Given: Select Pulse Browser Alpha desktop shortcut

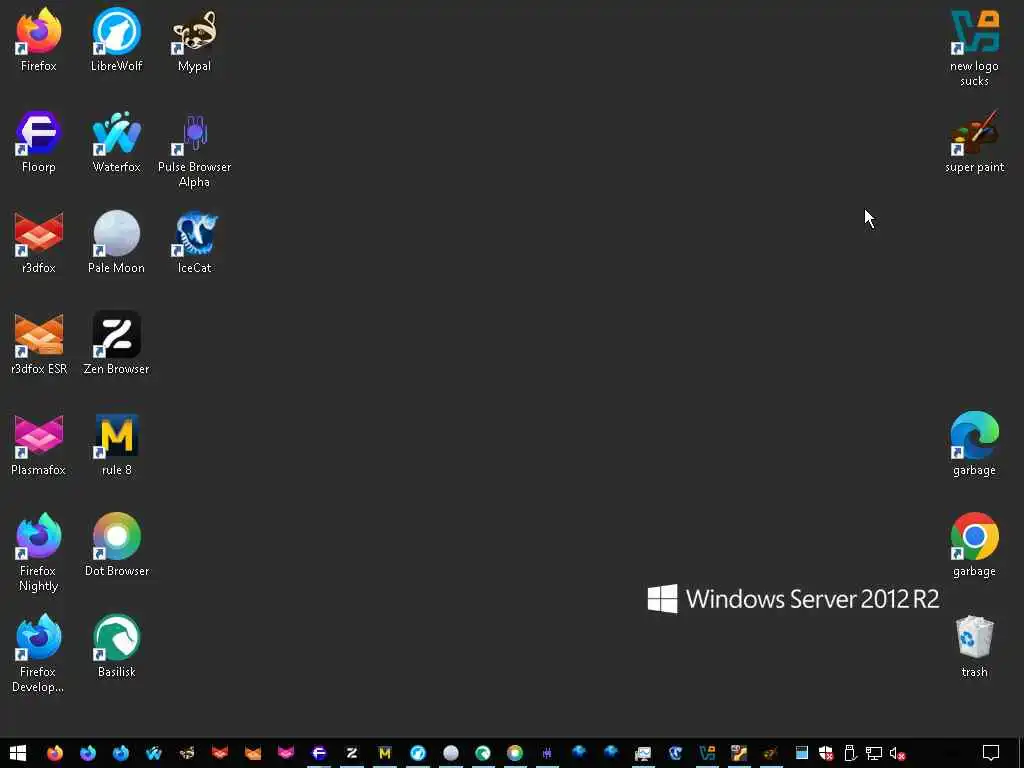Looking at the screenshot, I should [195, 149].
